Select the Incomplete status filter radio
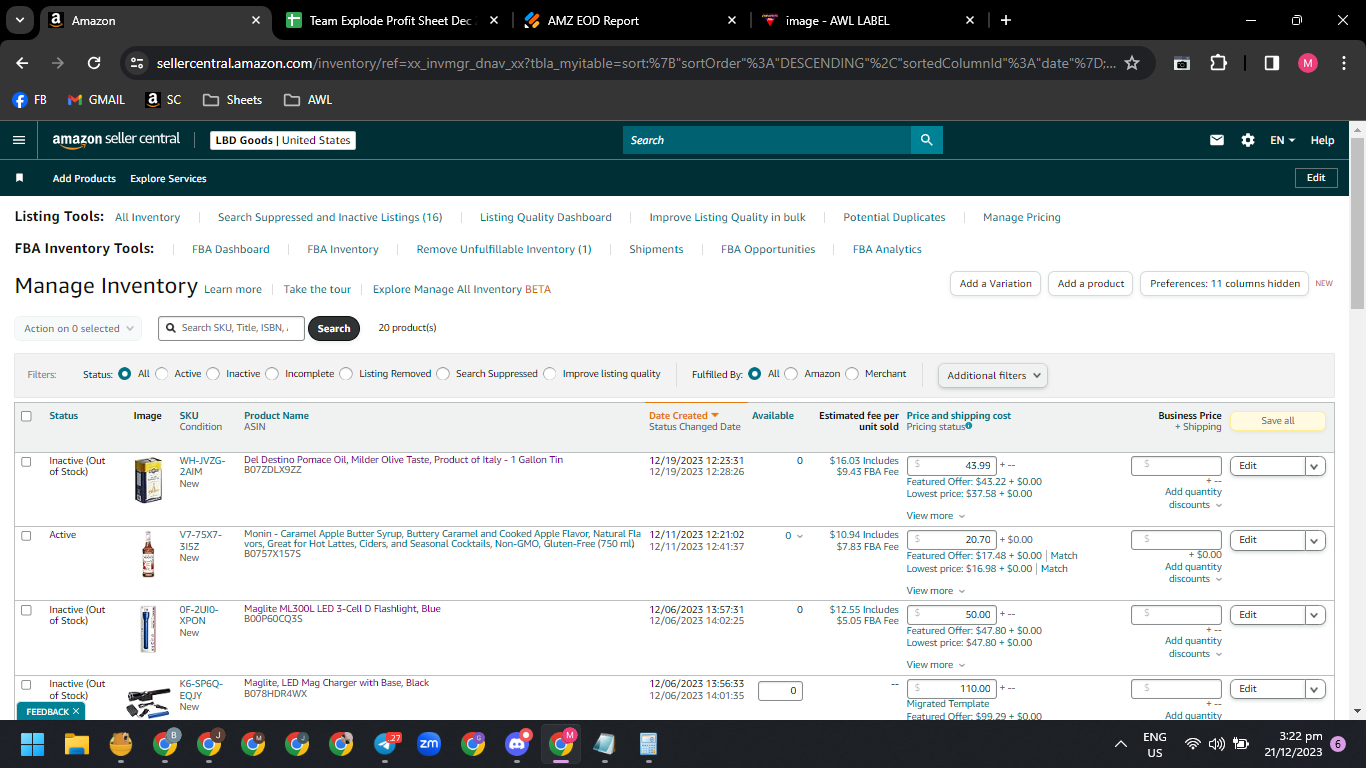The width and height of the screenshot is (1366, 768). click(272, 374)
